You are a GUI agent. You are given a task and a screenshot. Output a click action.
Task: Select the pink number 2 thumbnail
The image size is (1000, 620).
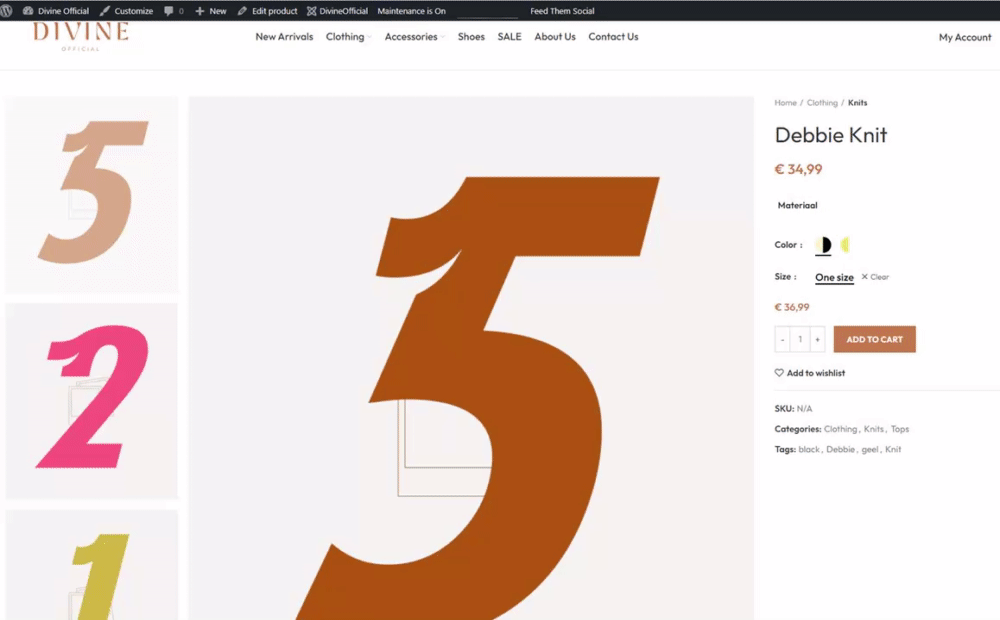click(x=92, y=401)
